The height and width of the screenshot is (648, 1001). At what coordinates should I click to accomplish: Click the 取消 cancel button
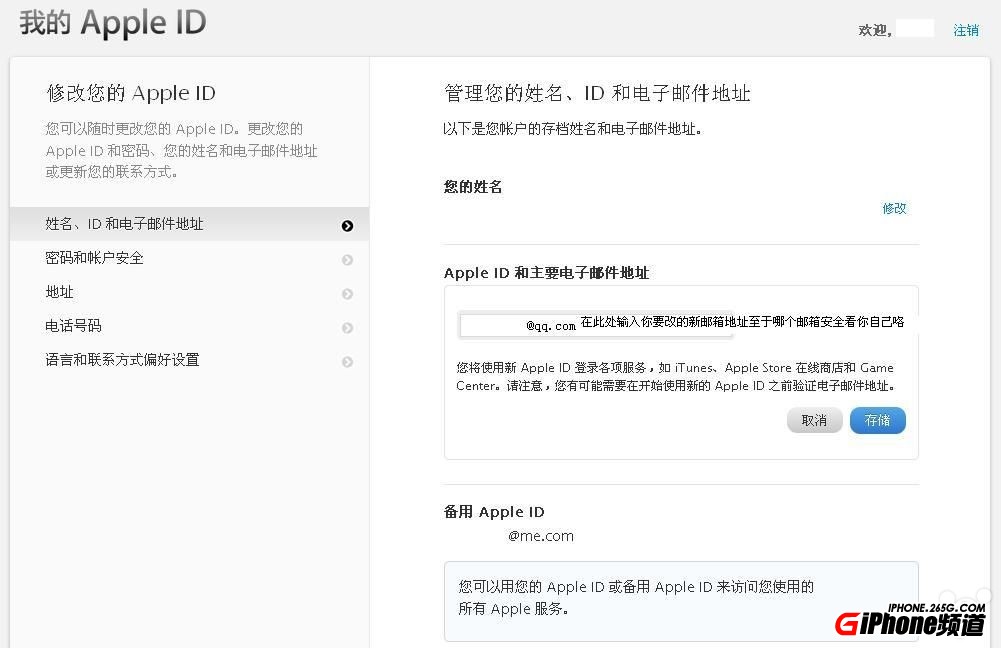(x=814, y=420)
